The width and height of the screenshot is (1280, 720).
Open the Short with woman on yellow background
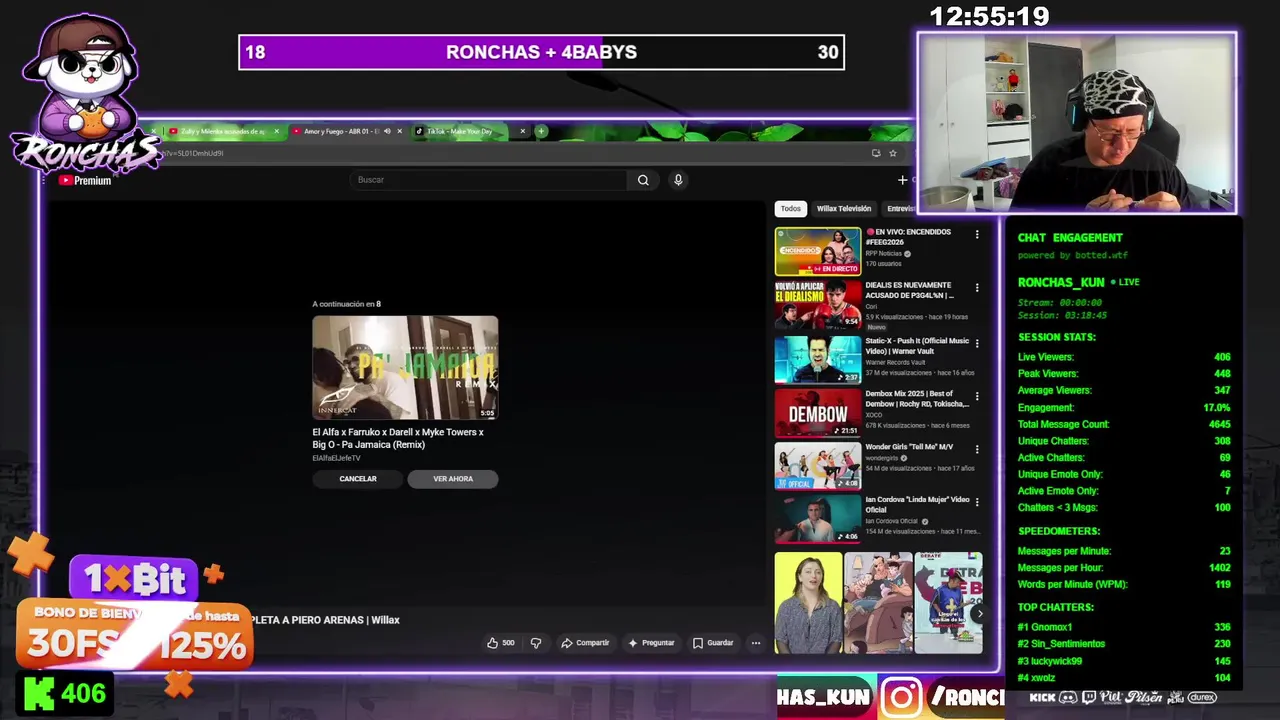click(808, 603)
